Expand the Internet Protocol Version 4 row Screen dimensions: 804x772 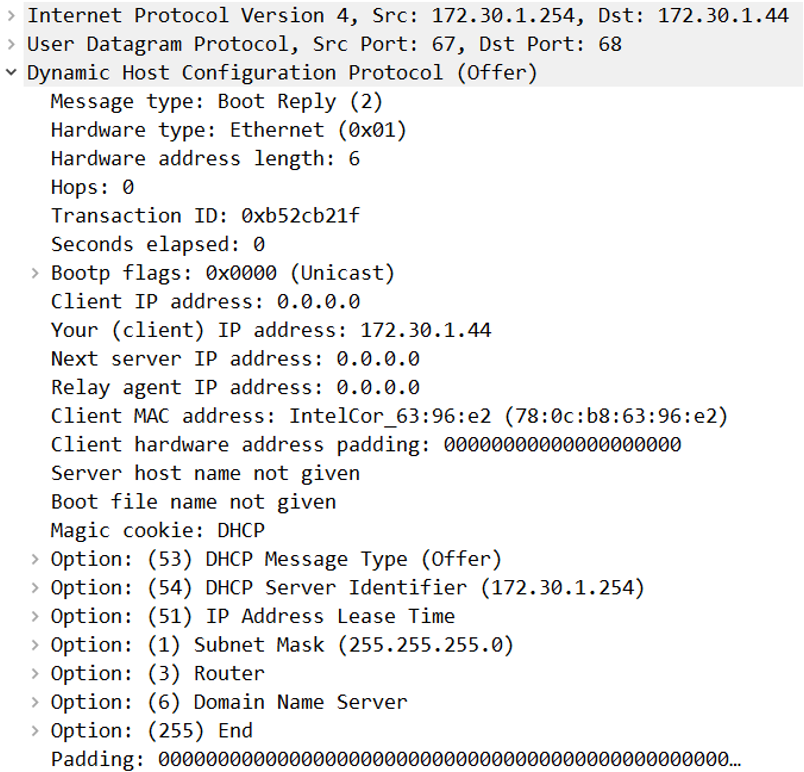(x=11, y=16)
